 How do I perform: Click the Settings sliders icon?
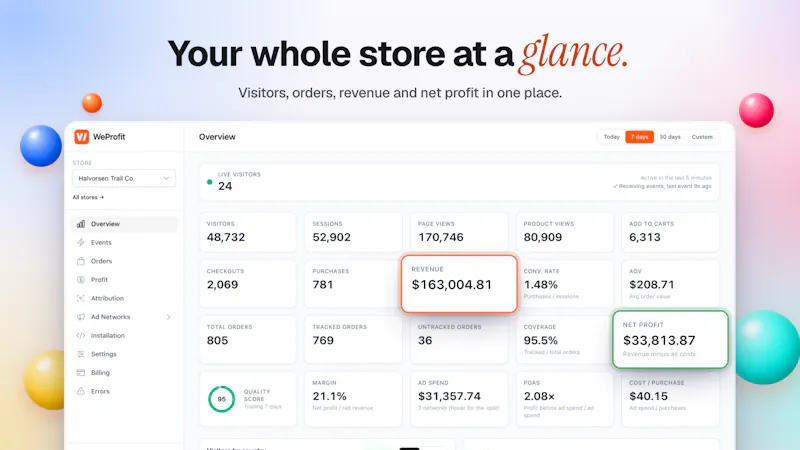(81, 354)
